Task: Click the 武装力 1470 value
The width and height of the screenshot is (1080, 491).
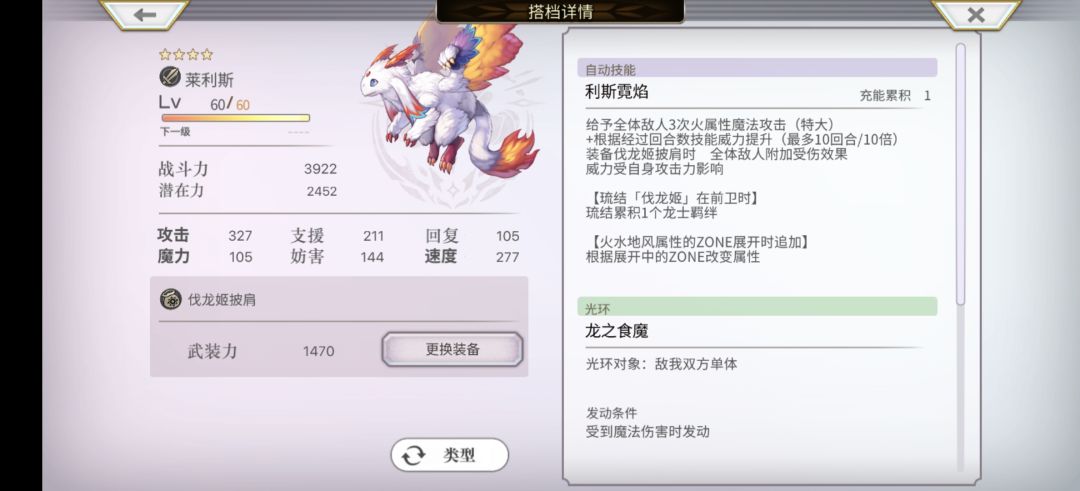Action: pyautogui.click(x=318, y=351)
